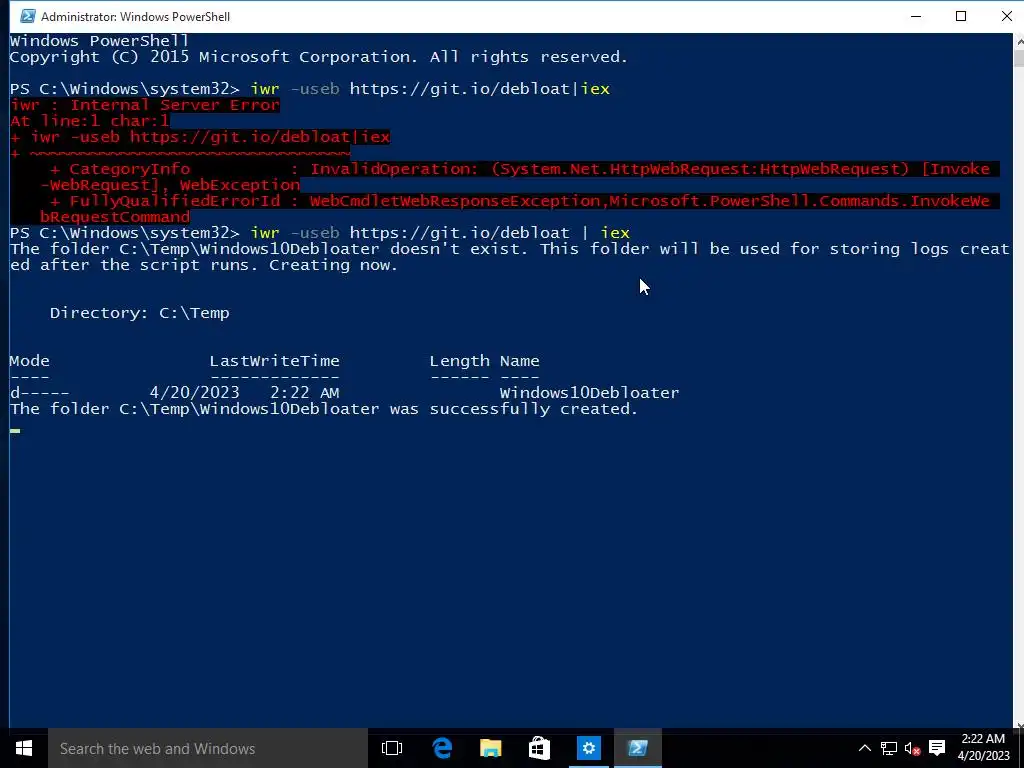This screenshot has height=768, width=1024.
Task: Close the Administrator PowerShell window
Action: (1006, 16)
